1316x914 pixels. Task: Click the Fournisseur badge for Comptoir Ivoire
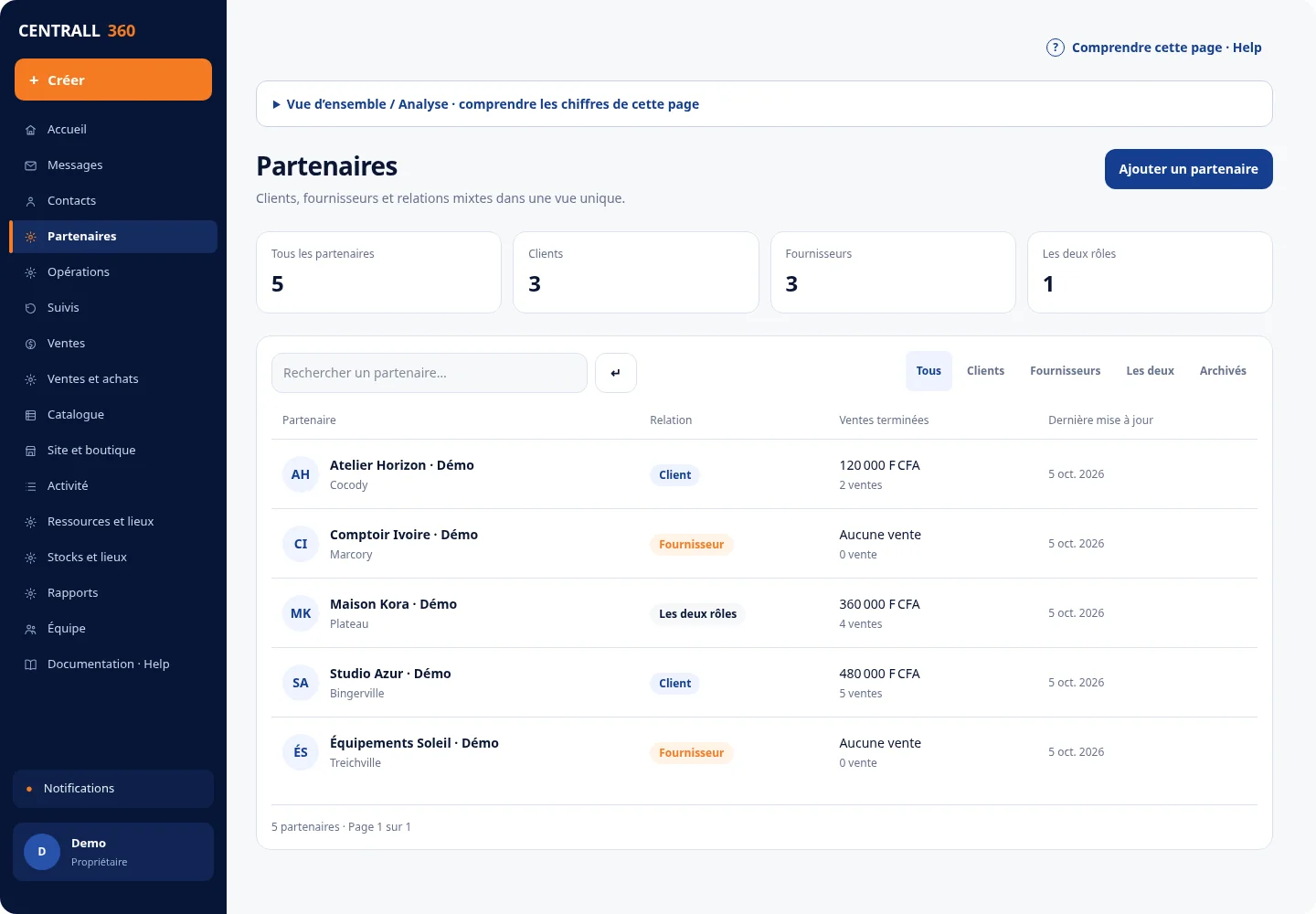coord(691,545)
